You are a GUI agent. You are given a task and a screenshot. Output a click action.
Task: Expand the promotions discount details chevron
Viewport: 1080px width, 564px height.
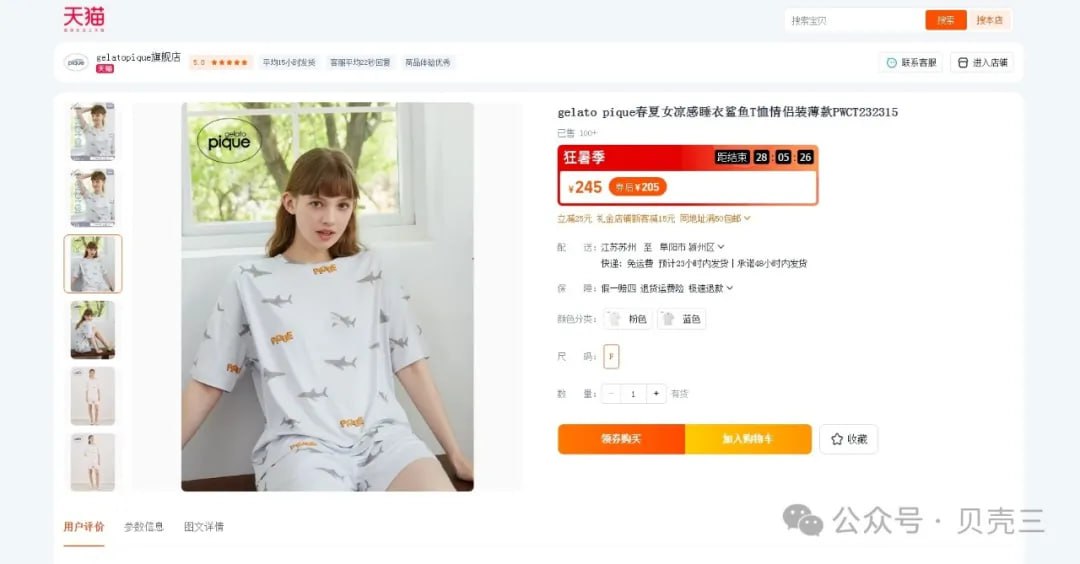click(x=747, y=218)
